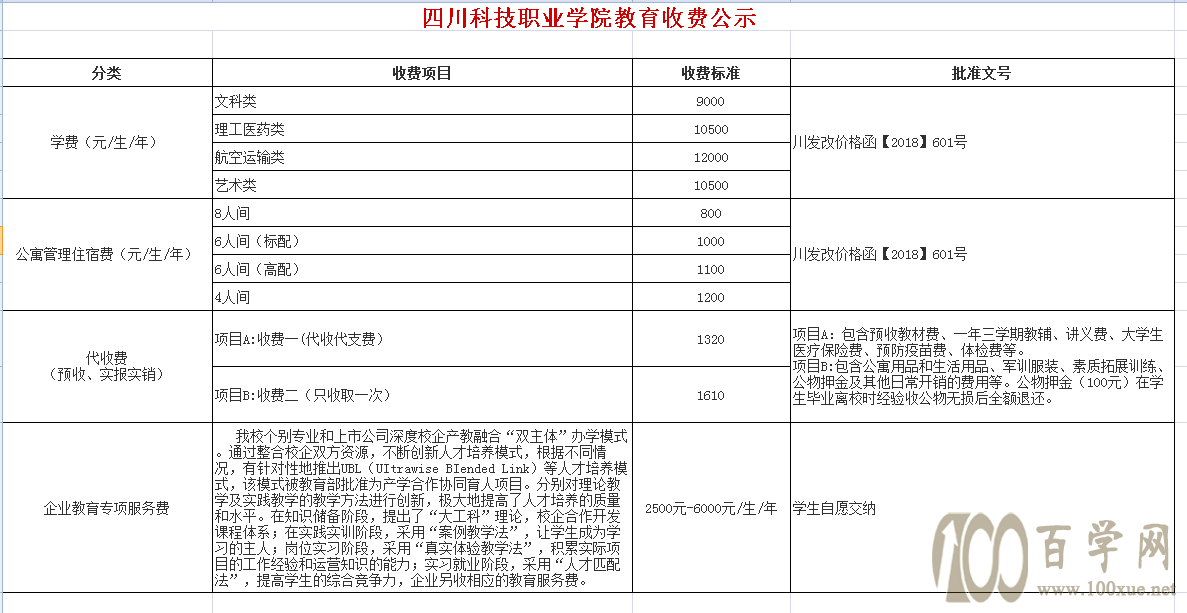Select the 理工医药类 cell
1187x613 pixels.
pyautogui.click(x=422, y=129)
